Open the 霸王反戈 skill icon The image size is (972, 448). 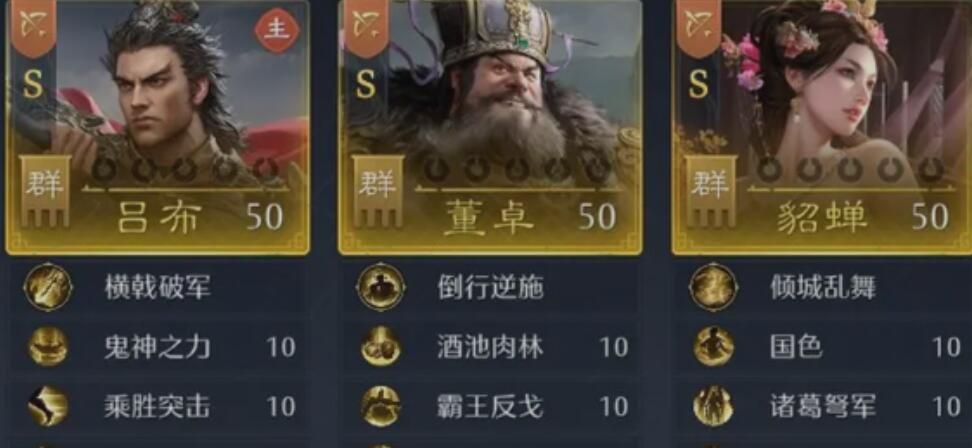pyautogui.click(x=381, y=406)
